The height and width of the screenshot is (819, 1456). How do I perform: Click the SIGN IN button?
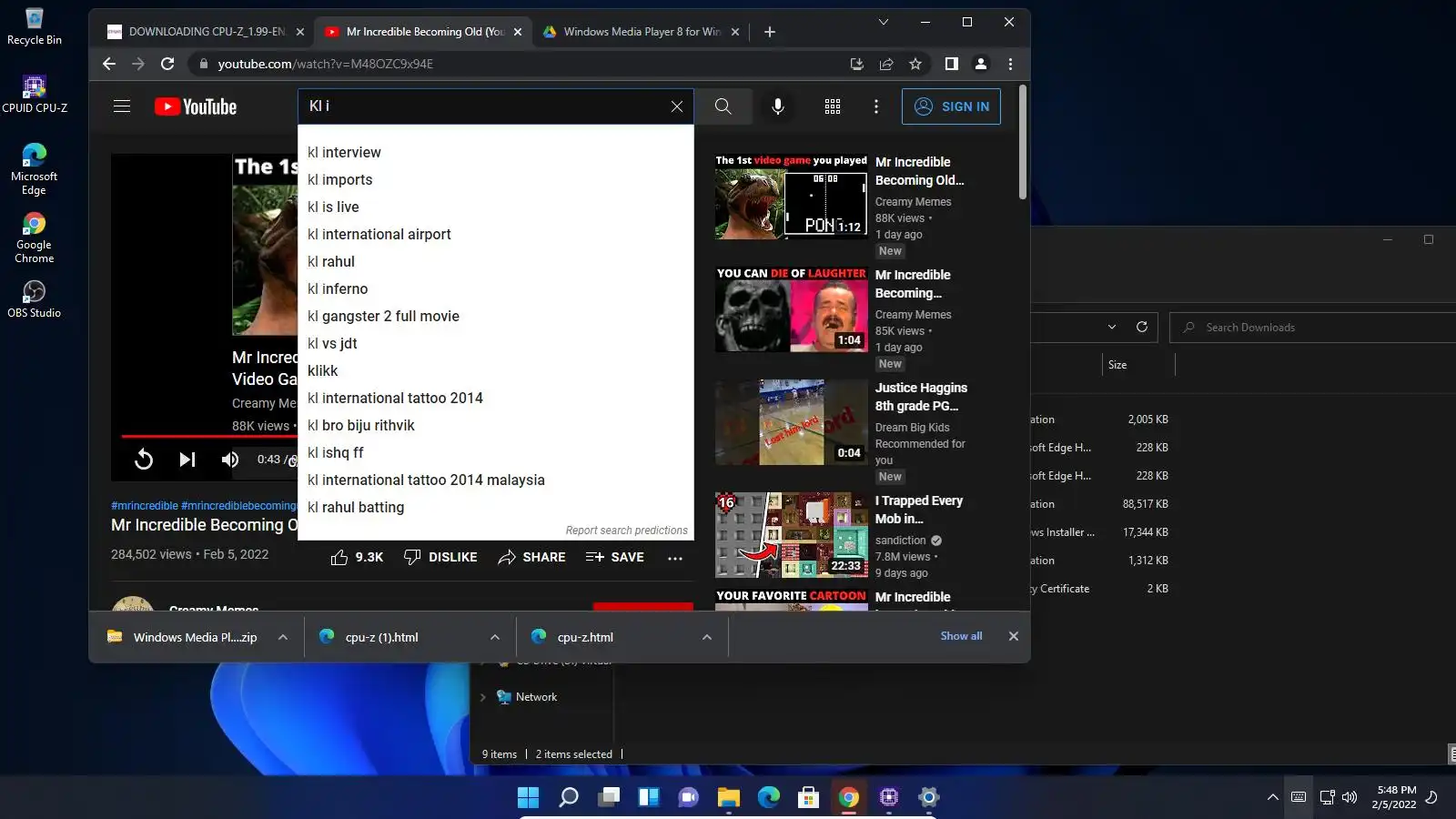[x=951, y=106]
